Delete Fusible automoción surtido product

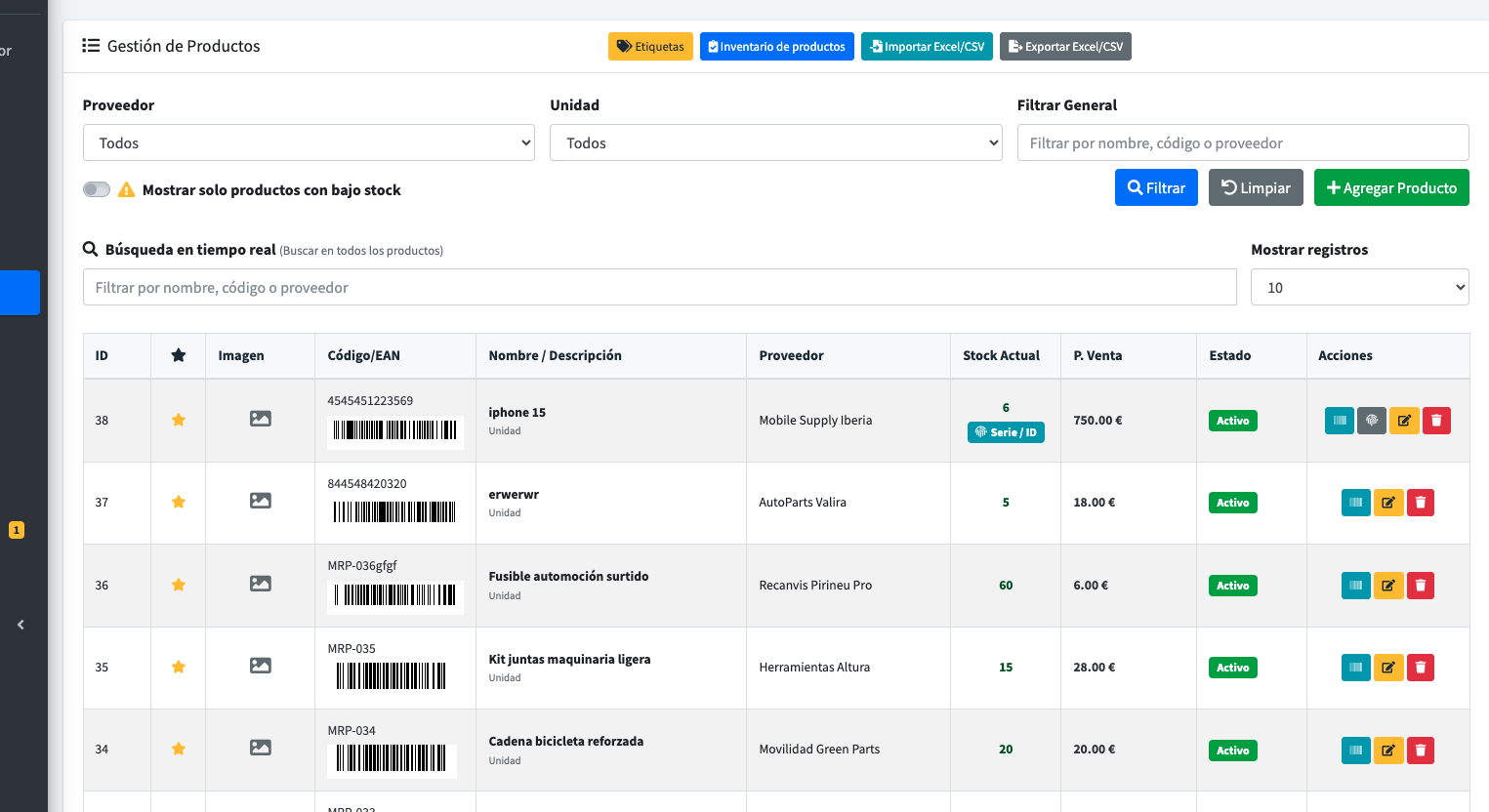tap(1421, 586)
